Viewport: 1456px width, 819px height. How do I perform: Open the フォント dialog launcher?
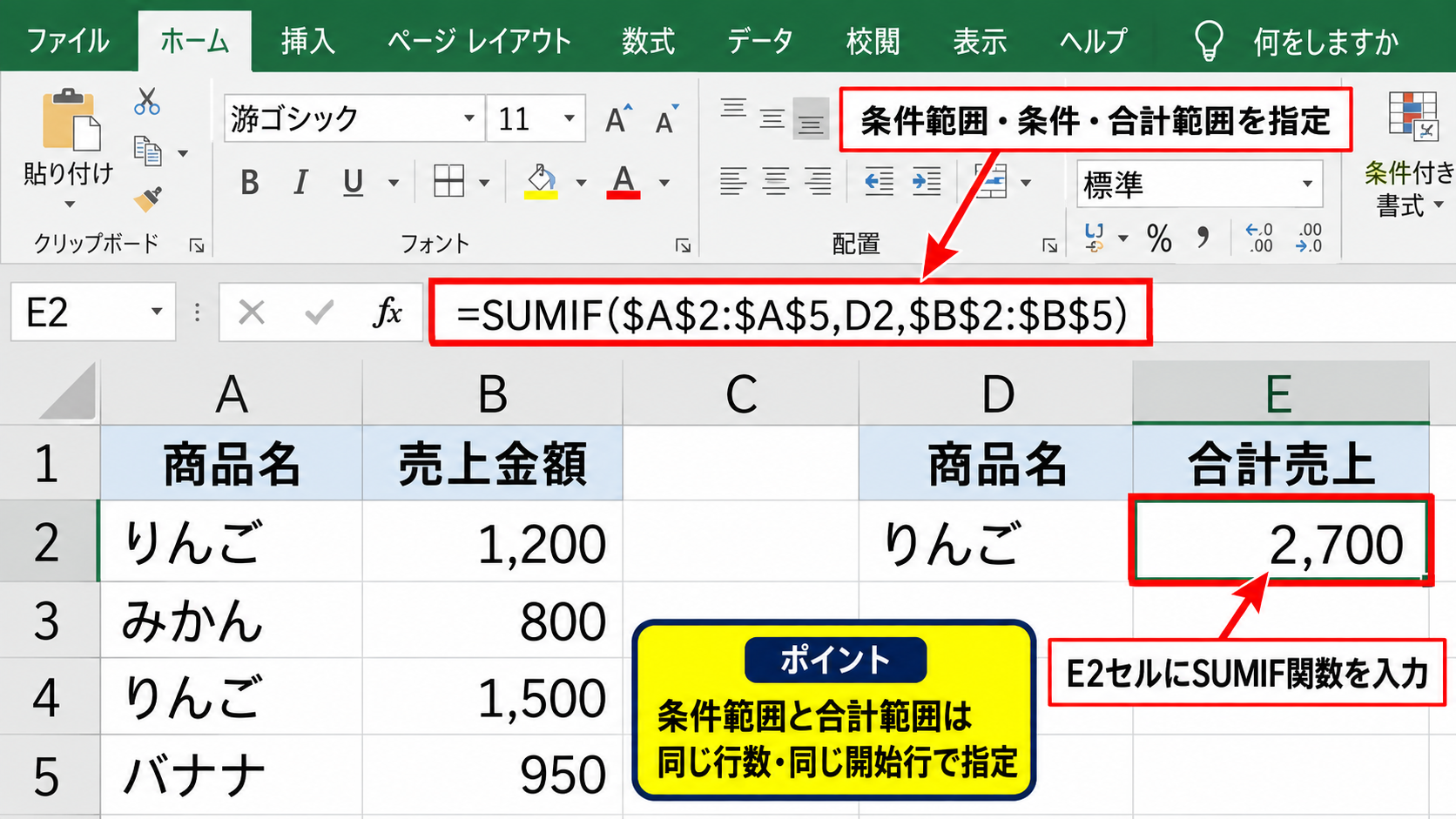point(683,246)
